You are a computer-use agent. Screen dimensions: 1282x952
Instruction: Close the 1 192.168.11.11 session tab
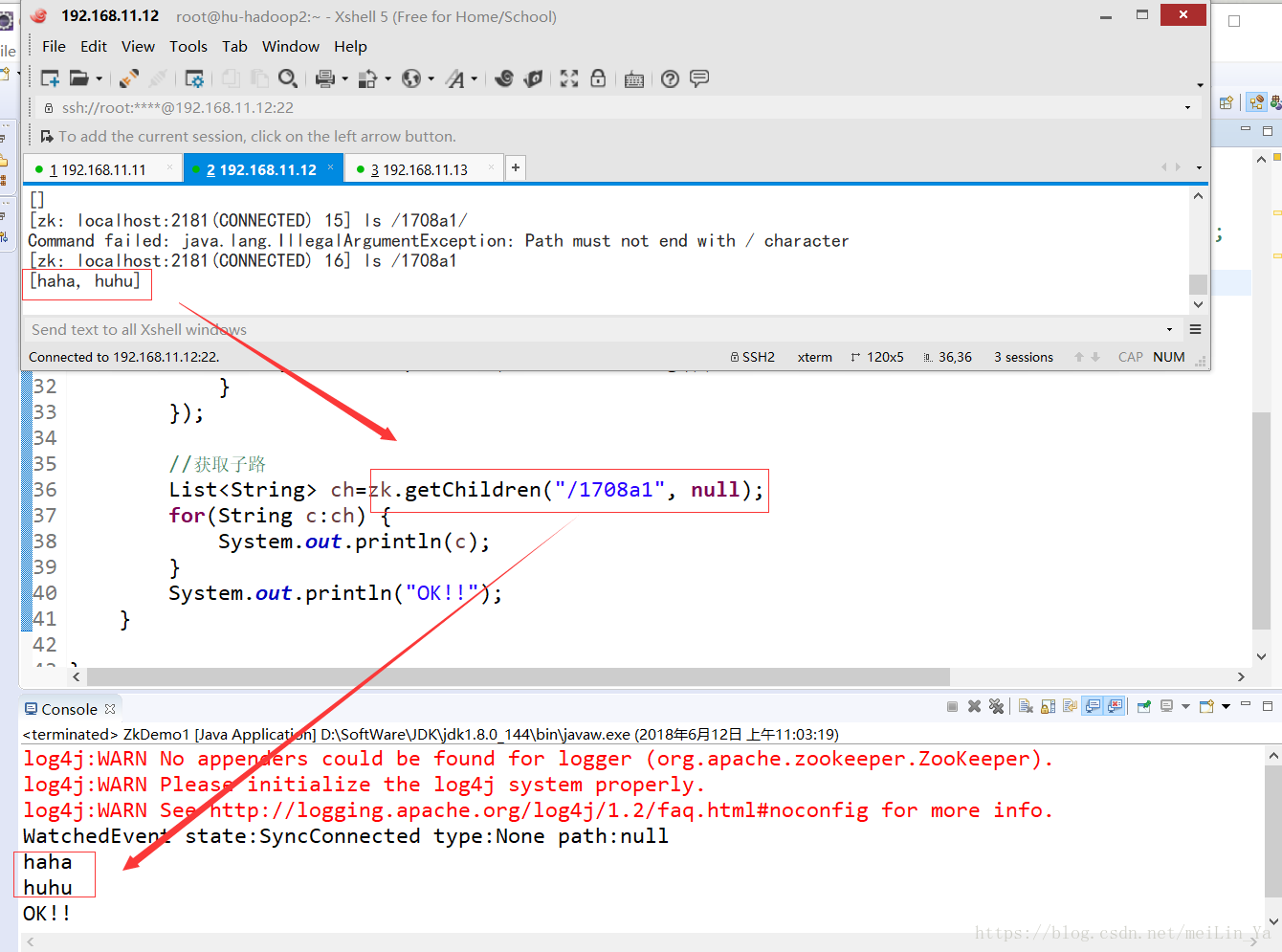click(x=170, y=167)
